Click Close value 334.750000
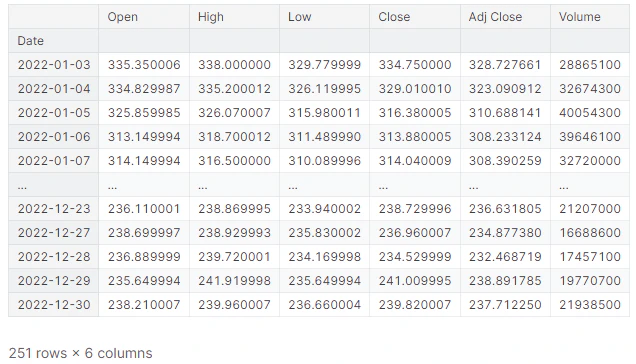This screenshot has width=636, height=364. pos(415,65)
